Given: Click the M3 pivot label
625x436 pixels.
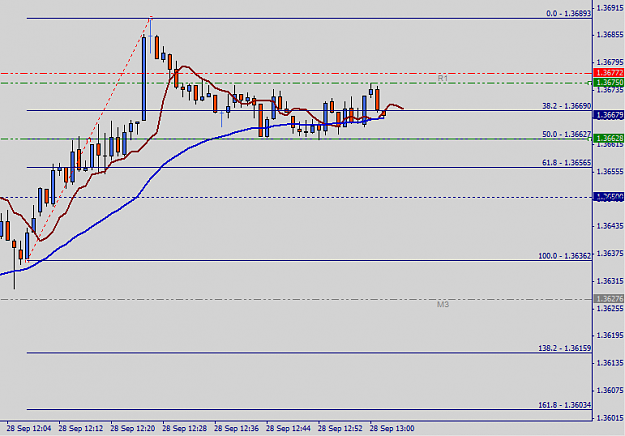Looking at the screenshot, I should [443, 304].
